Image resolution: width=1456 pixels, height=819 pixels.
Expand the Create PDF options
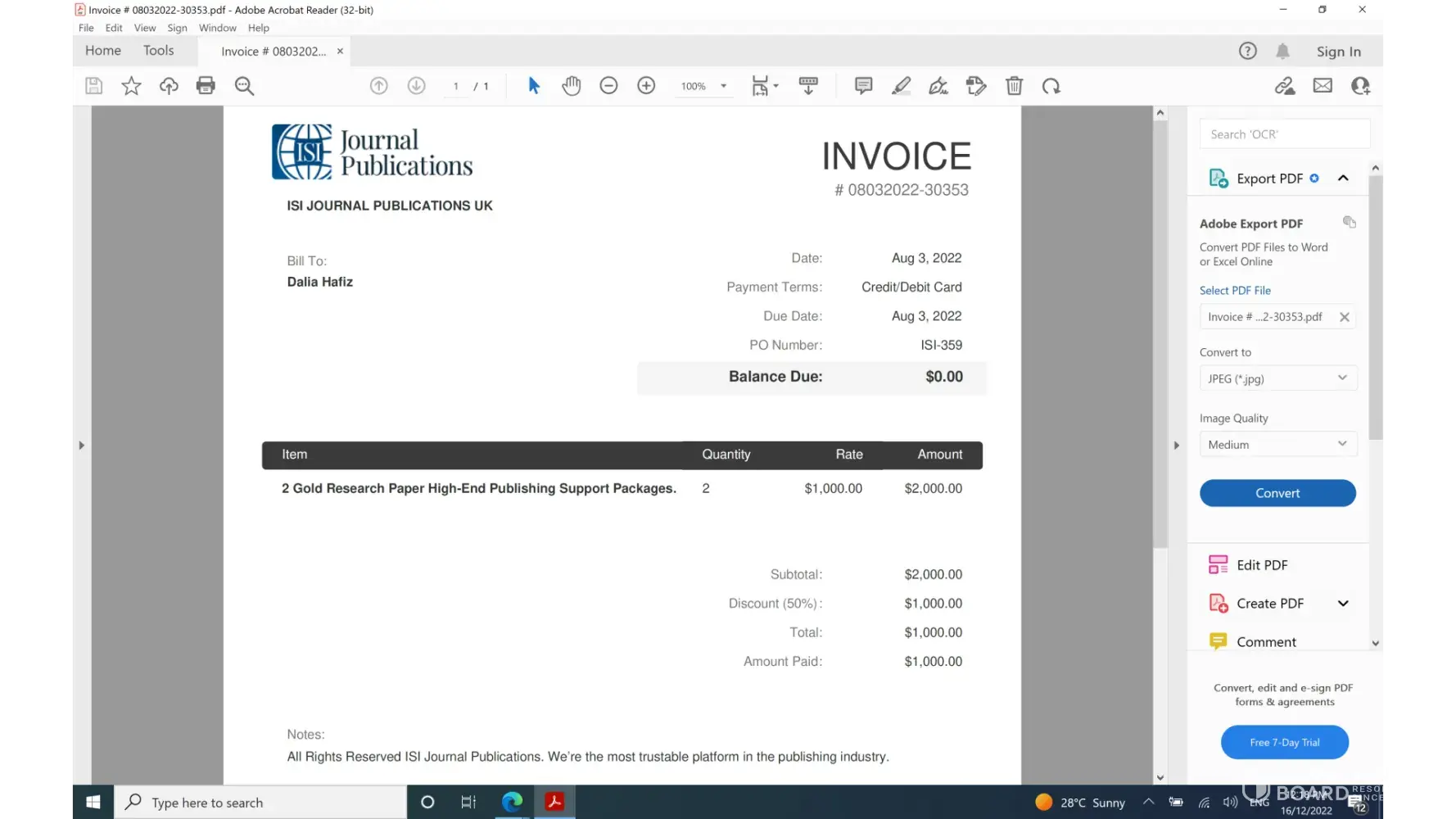(1343, 604)
